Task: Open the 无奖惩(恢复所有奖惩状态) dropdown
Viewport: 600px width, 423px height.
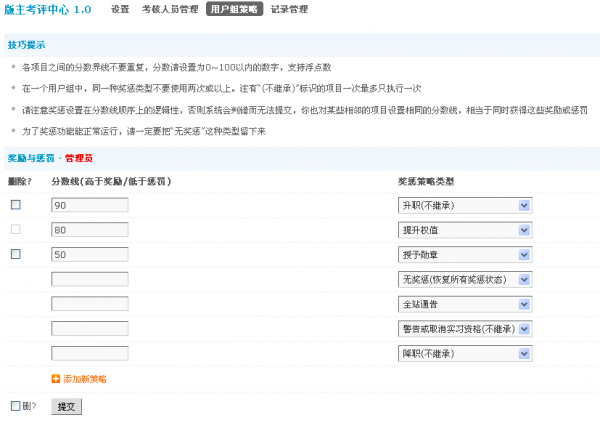Action: point(465,279)
